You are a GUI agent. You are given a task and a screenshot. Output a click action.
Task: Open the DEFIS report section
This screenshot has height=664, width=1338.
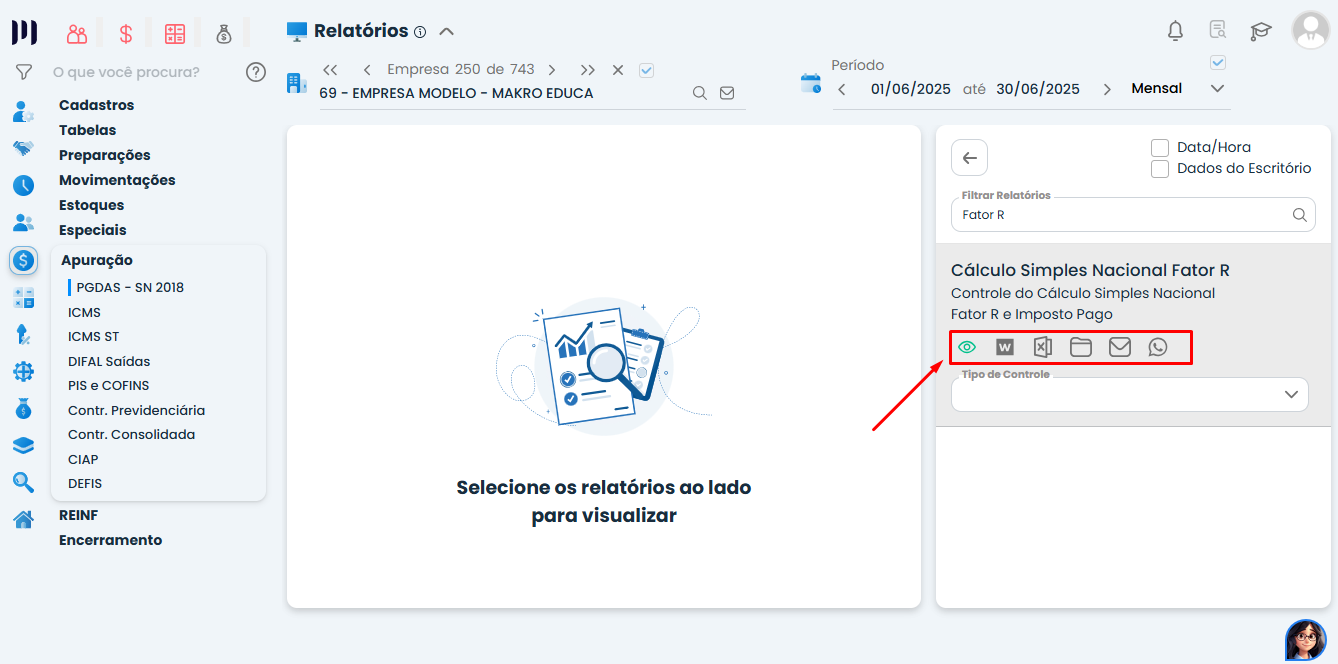click(x=85, y=483)
